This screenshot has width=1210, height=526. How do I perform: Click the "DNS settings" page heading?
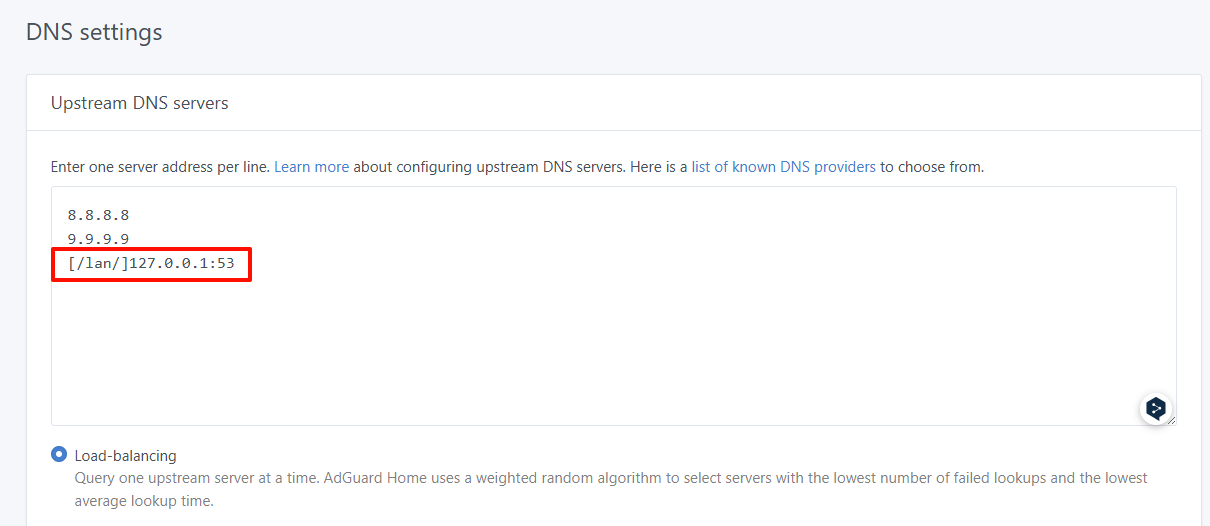pos(94,32)
